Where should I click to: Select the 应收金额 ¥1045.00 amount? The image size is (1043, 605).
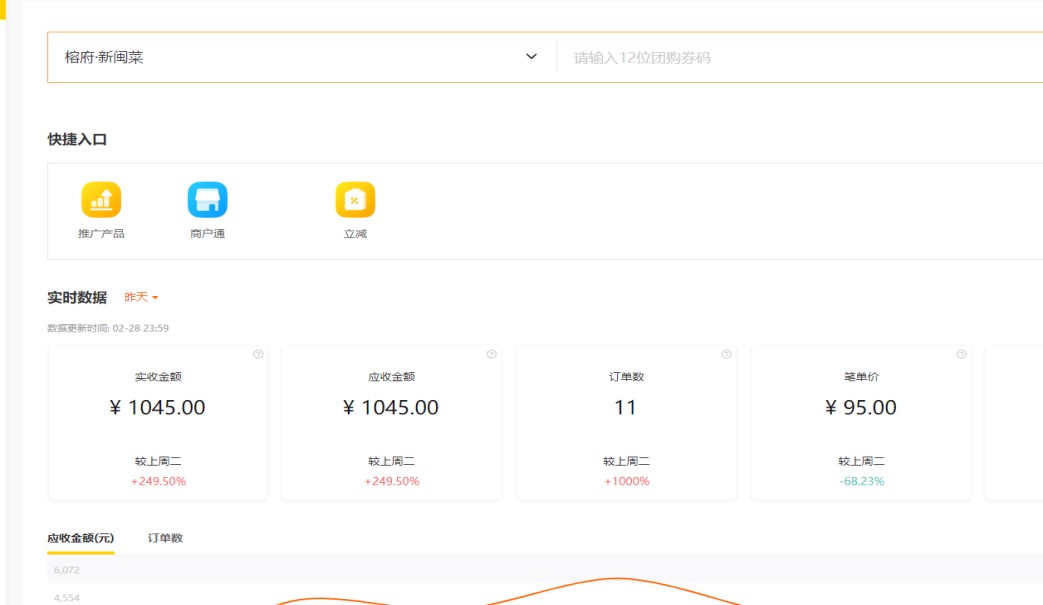(x=391, y=407)
